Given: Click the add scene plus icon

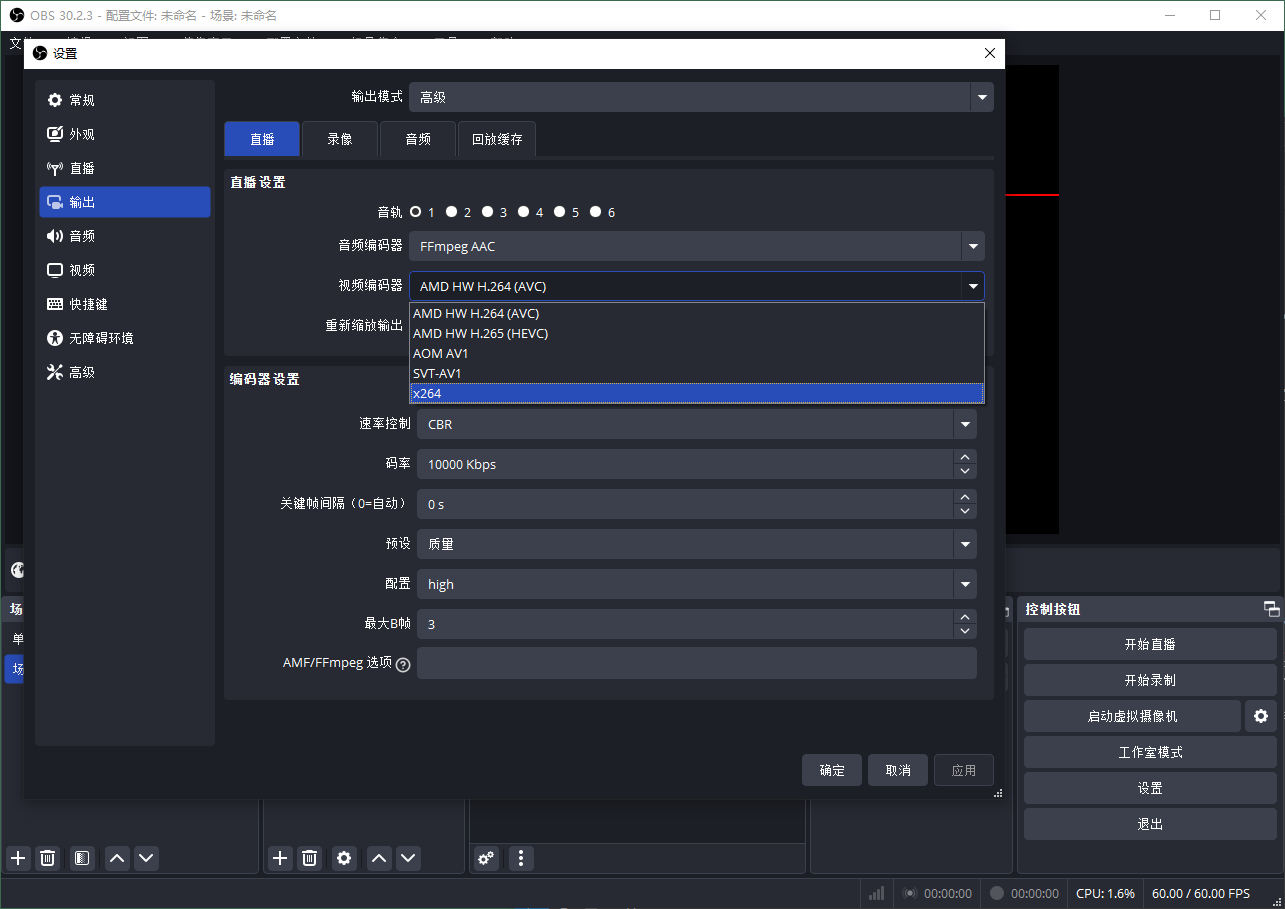Looking at the screenshot, I should click(x=18, y=858).
